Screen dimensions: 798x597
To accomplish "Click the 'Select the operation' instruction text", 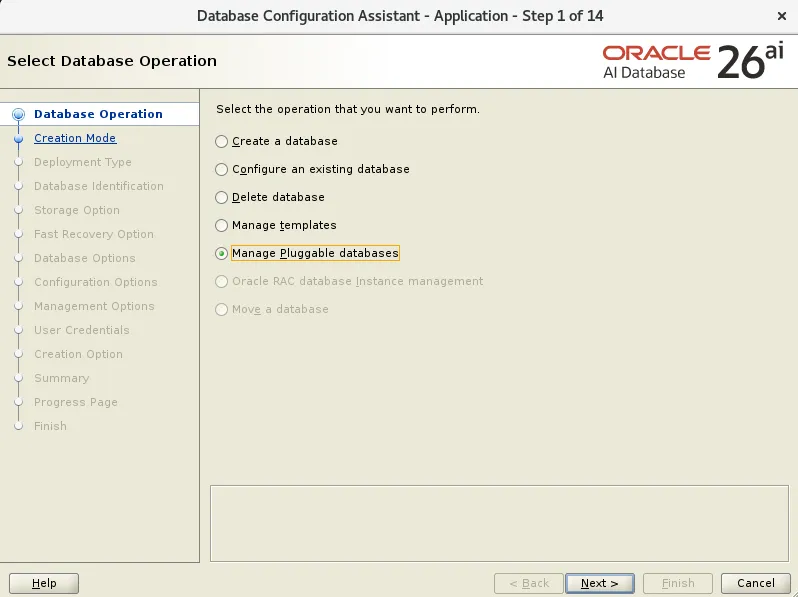I will (x=348, y=109).
